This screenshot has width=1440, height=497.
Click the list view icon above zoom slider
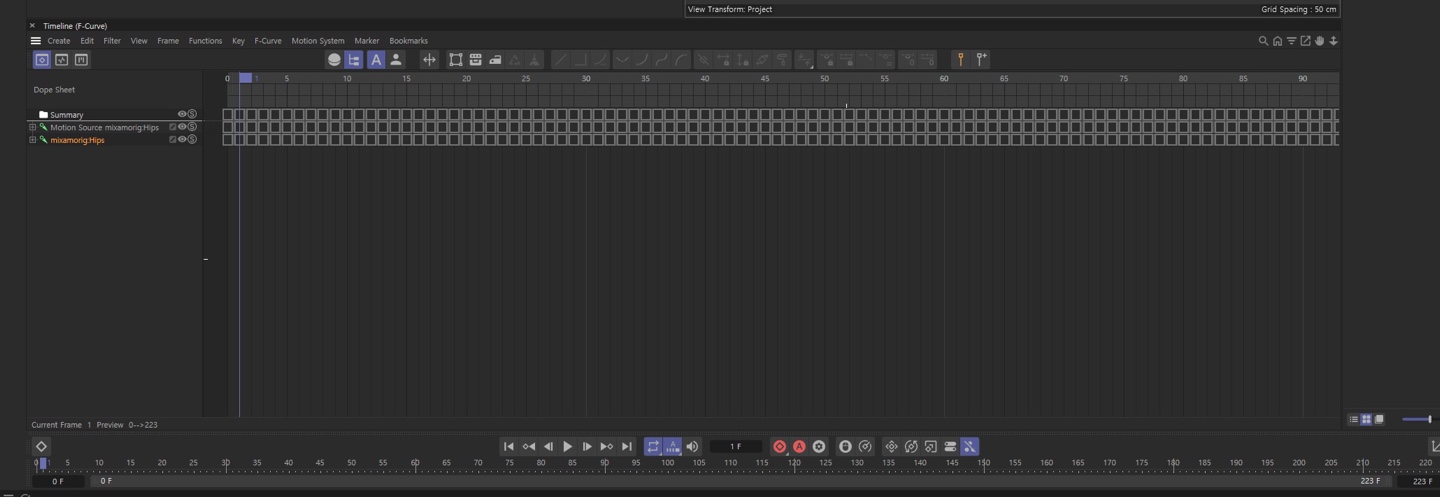pyautogui.click(x=1354, y=420)
